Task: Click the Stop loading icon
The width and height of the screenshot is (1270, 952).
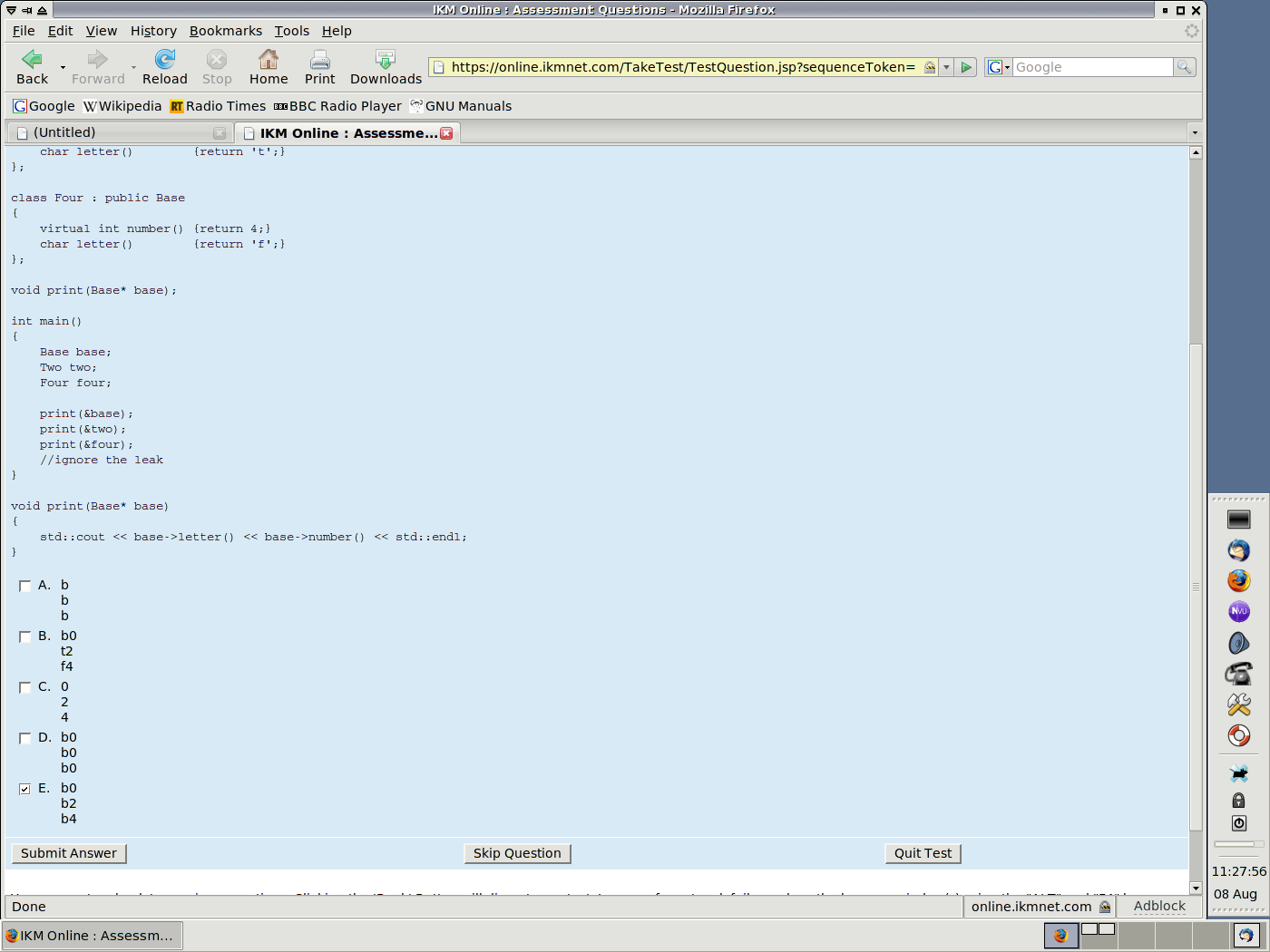Action: click(x=217, y=60)
